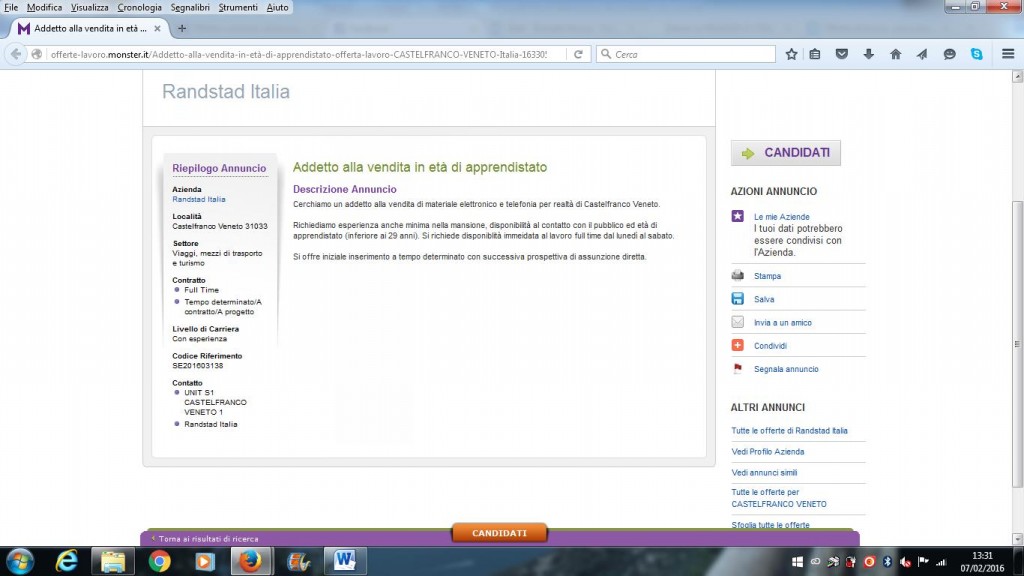The width and height of the screenshot is (1024, 576).
Task: Open the File menu
Action: click(x=11, y=7)
